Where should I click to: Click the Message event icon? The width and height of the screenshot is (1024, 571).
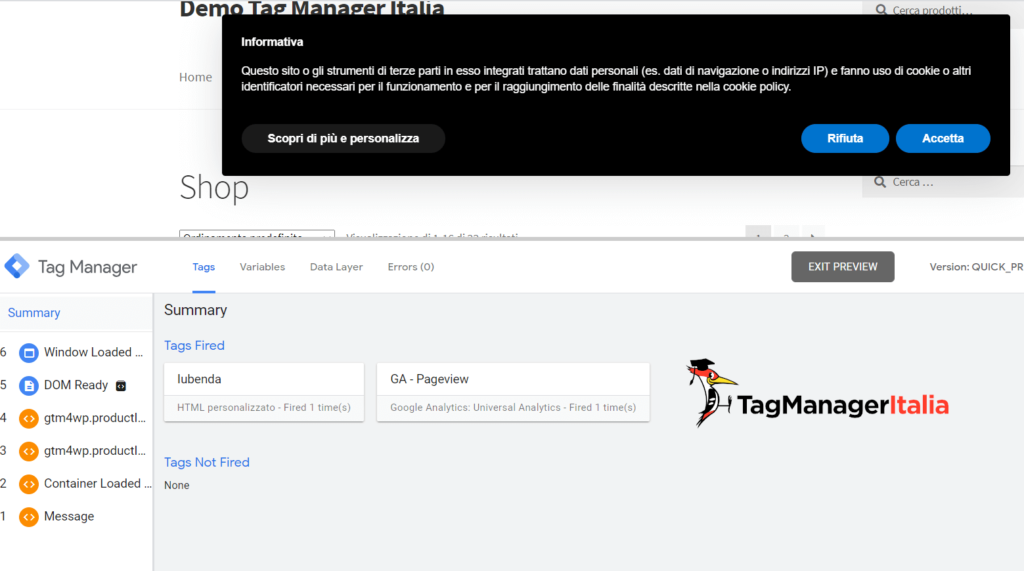click(28, 517)
